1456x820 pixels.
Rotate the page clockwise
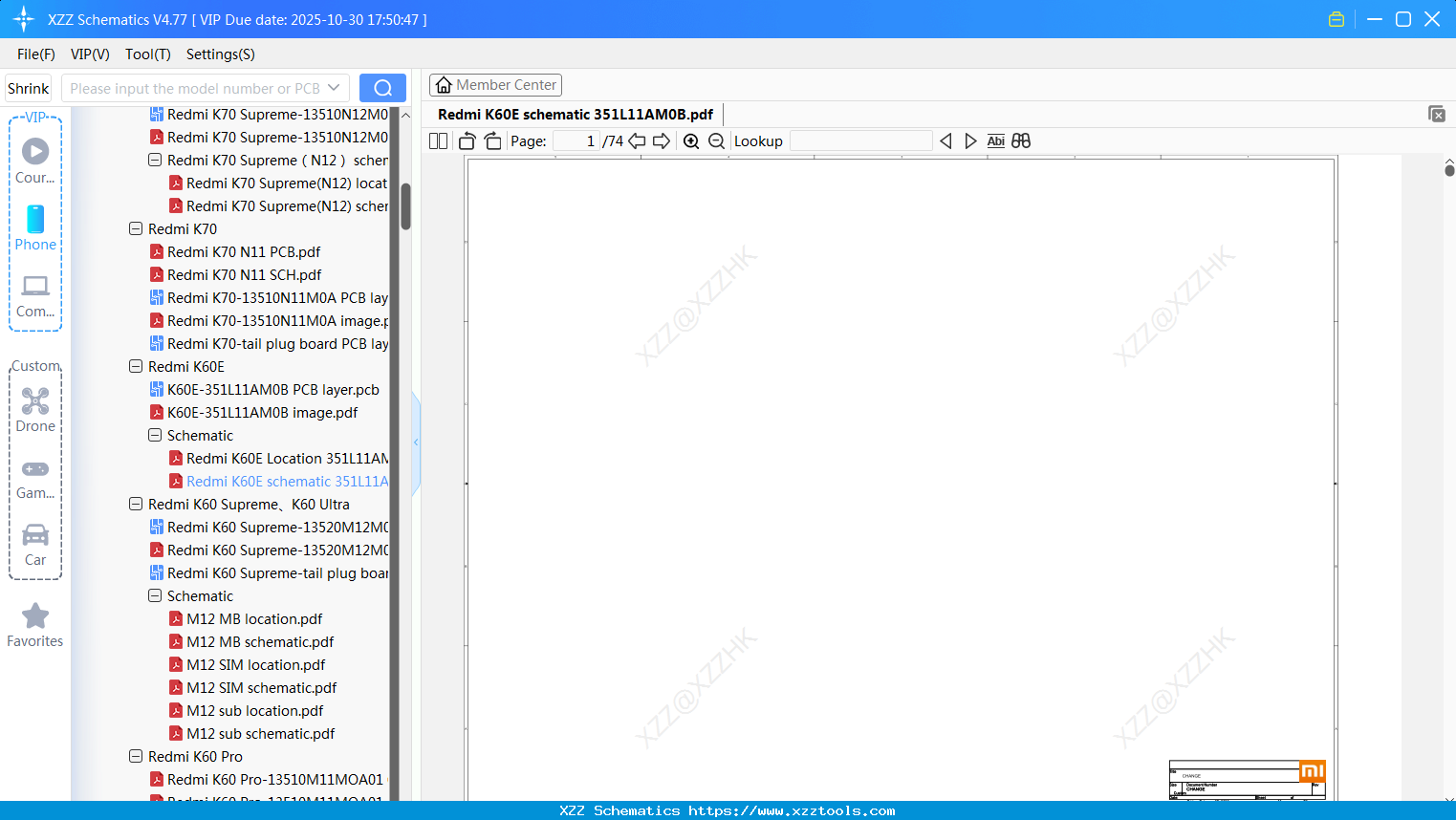492,141
